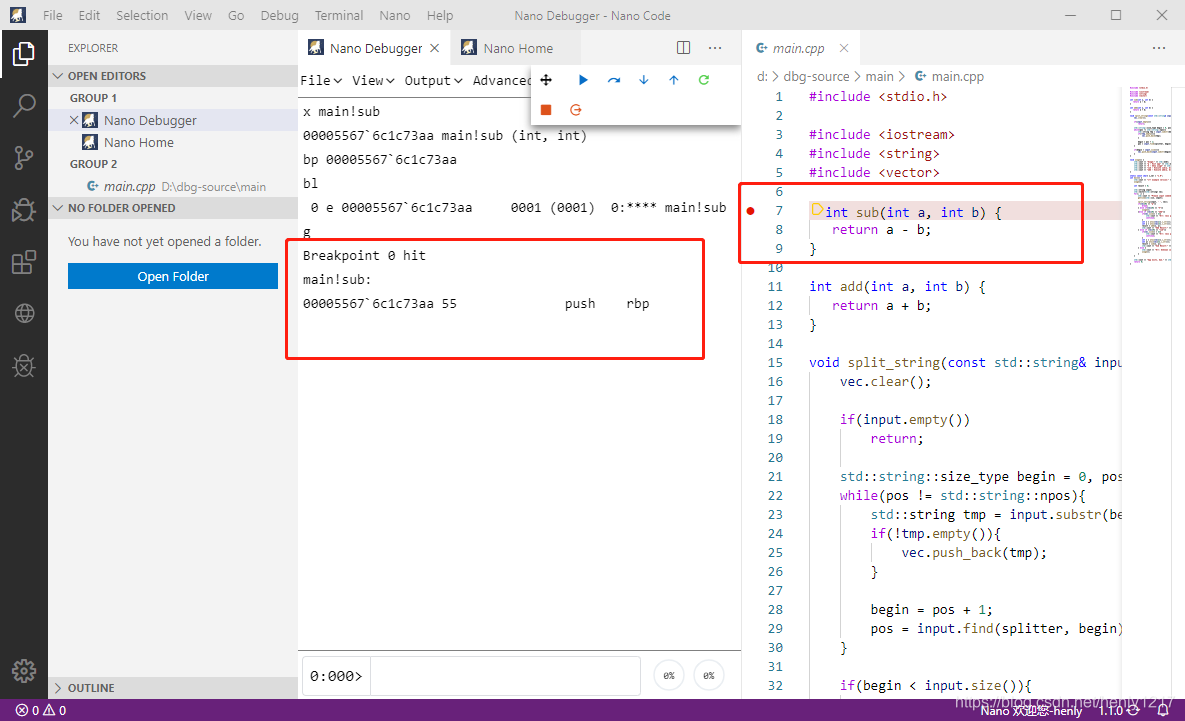Click the notifications bell in status bar

1163,710
